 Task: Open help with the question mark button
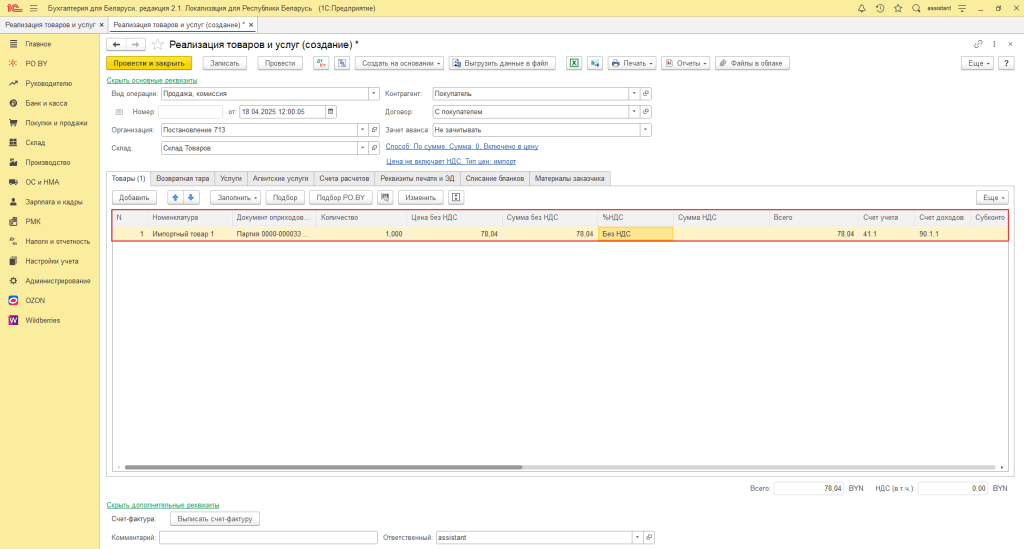pos(1006,63)
